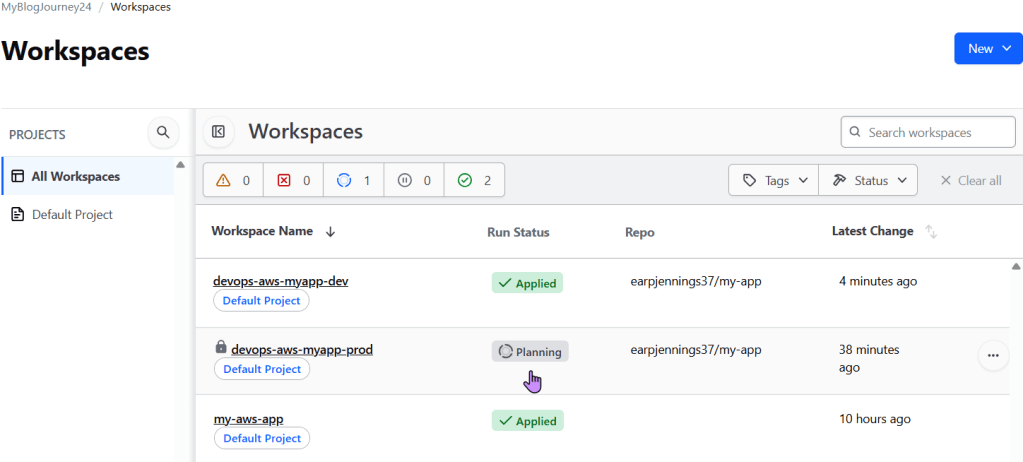Toggle the applied green check filter
This screenshot has height=462, width=1023.
(x=474, y=181)
